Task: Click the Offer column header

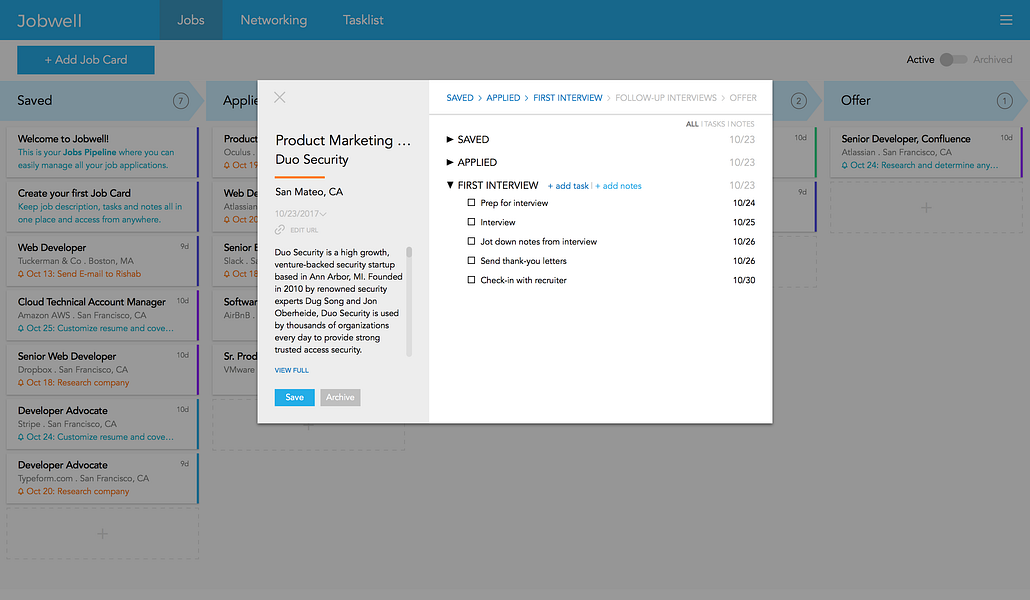Action: (x=926, y=101)
